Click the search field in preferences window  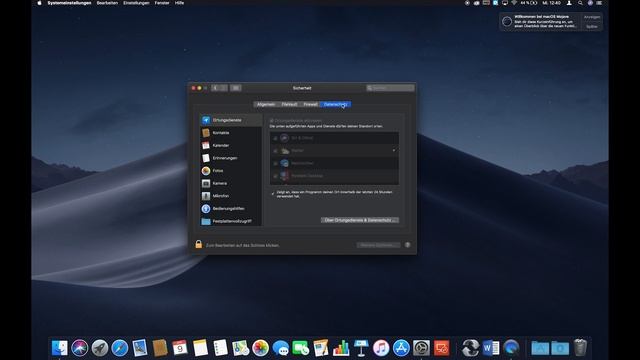click(x=390, y=88)
